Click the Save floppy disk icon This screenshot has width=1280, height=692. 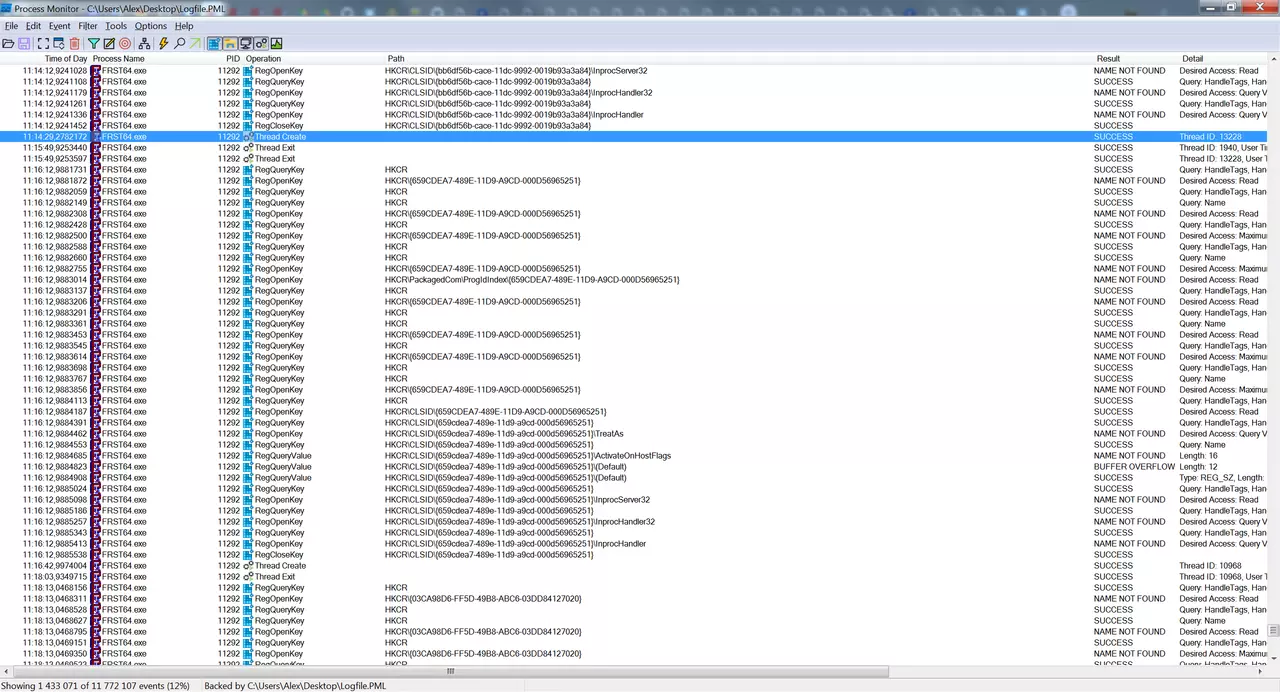[x=23, y=44]
